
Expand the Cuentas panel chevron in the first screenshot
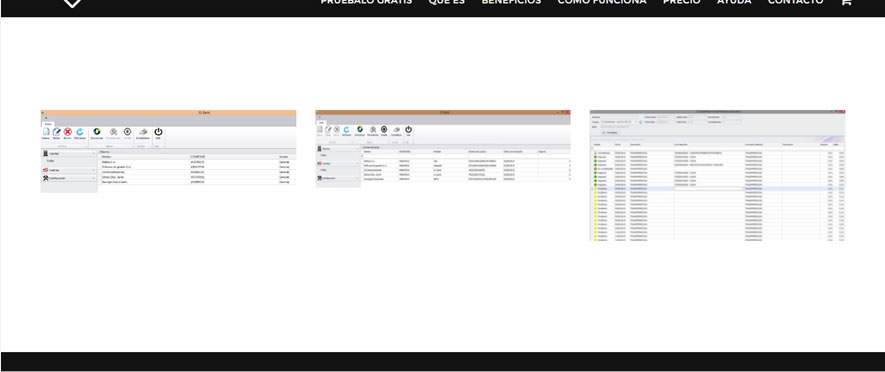click(93, 170)
